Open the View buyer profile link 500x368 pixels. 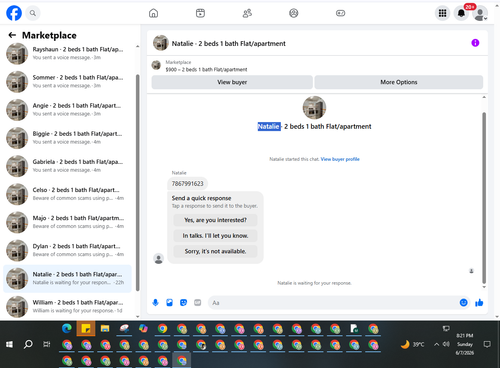click(340, 159)
